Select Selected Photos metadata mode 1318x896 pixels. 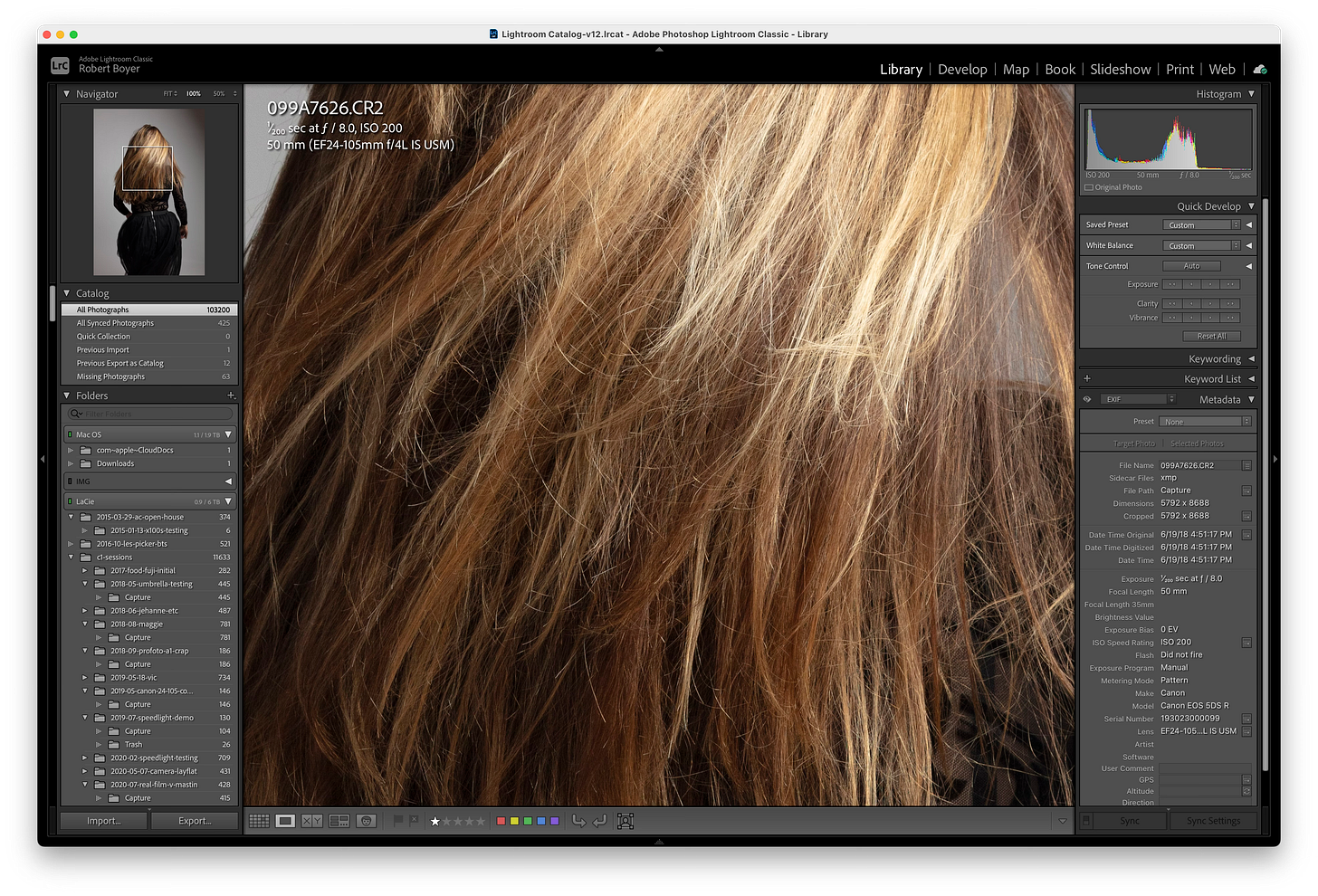[1197, 443]
